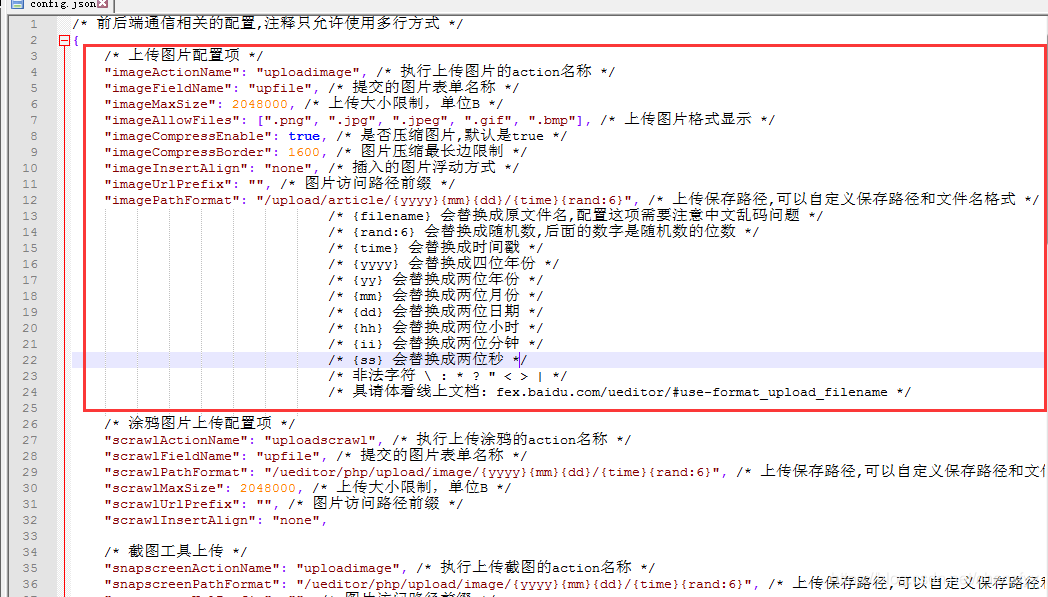Click the "uploadimage" value on line 4

click(x=307, y=72)
